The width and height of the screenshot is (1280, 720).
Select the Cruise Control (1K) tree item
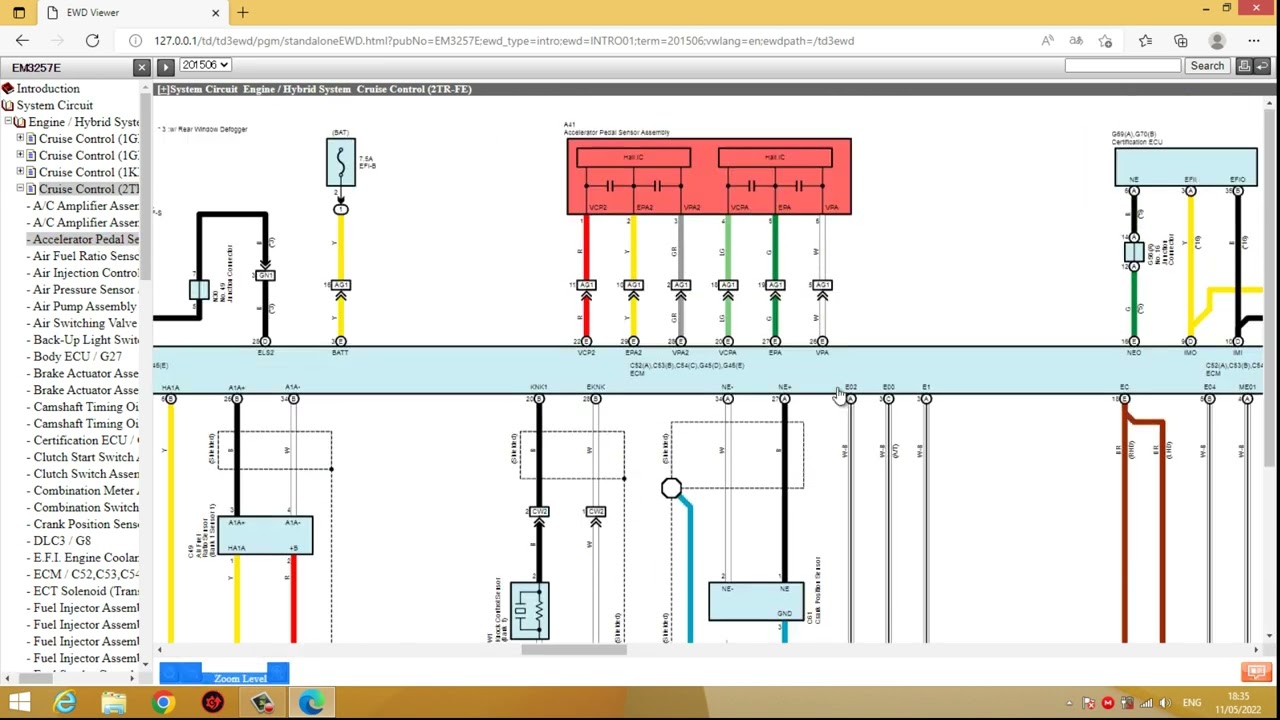click(88, 172)
